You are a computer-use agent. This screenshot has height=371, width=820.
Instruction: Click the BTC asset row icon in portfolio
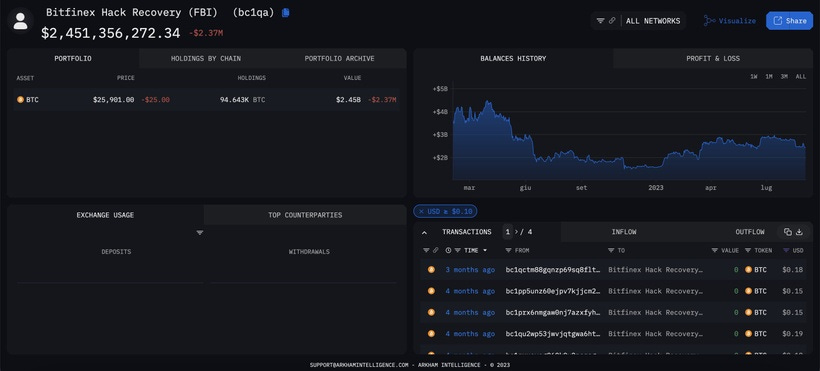point(20,99)
